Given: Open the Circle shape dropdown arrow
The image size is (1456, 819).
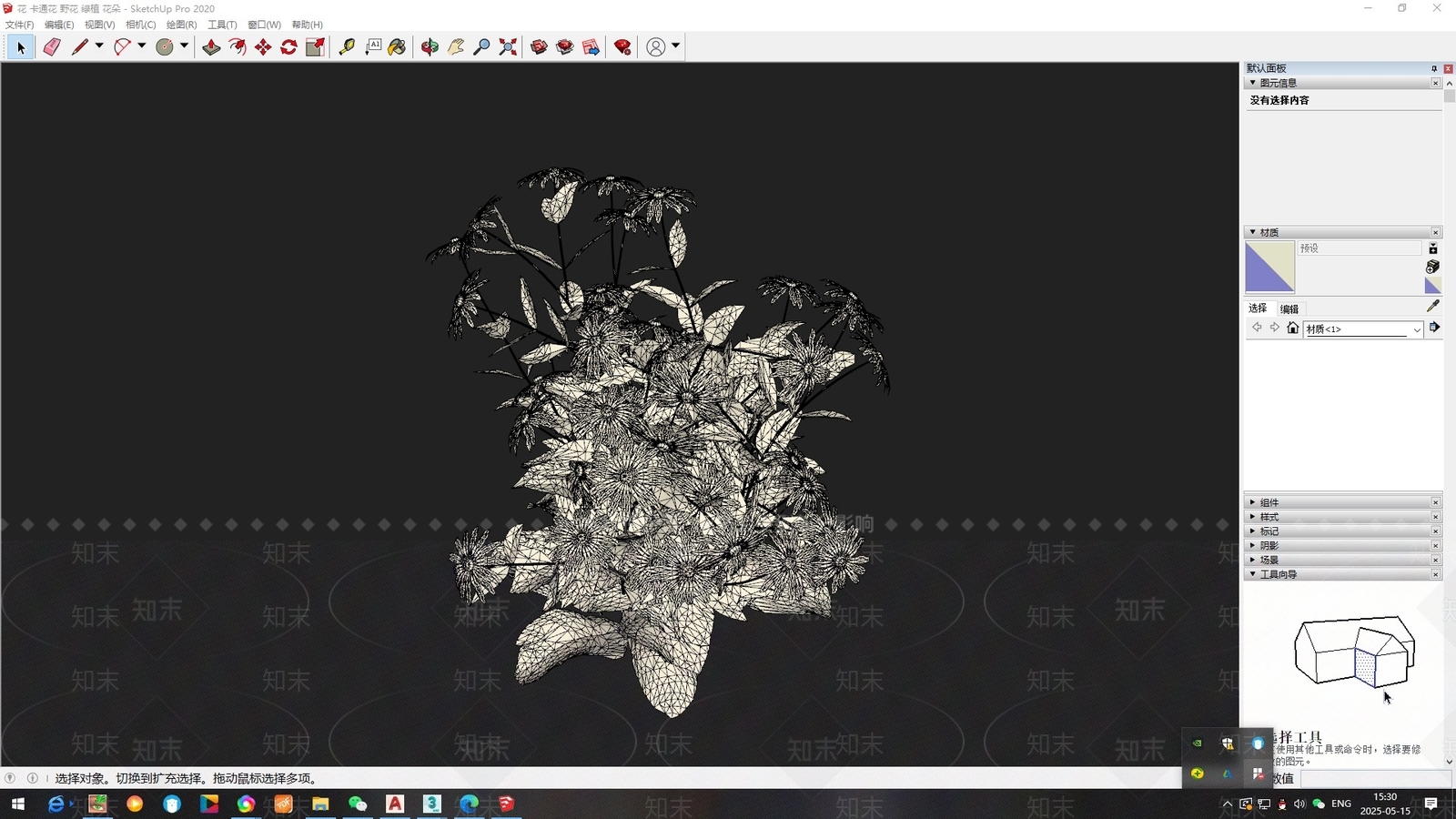Looking at the screenshot, I should [x=184, y=45].
